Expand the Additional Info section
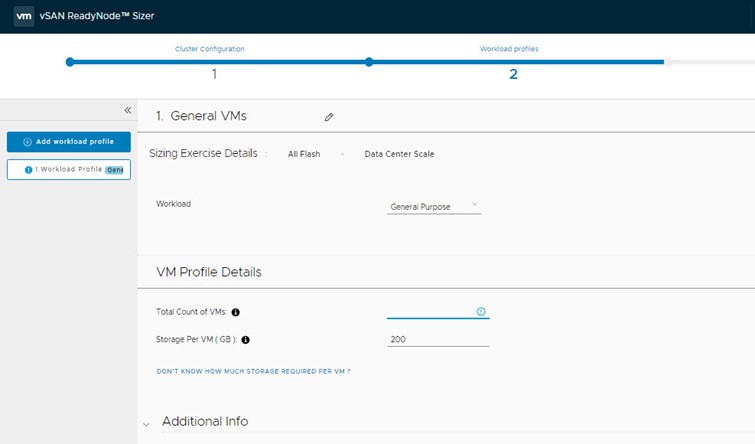The width and height of the screenshot is (755, 444). (146, 424)
